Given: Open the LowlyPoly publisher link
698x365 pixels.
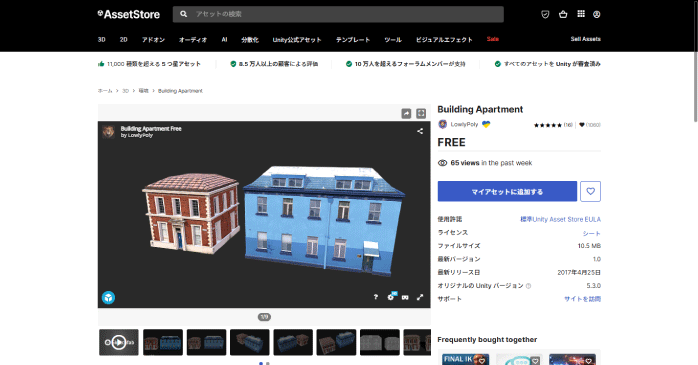Looking at the screenshot, I should [464, 124].
